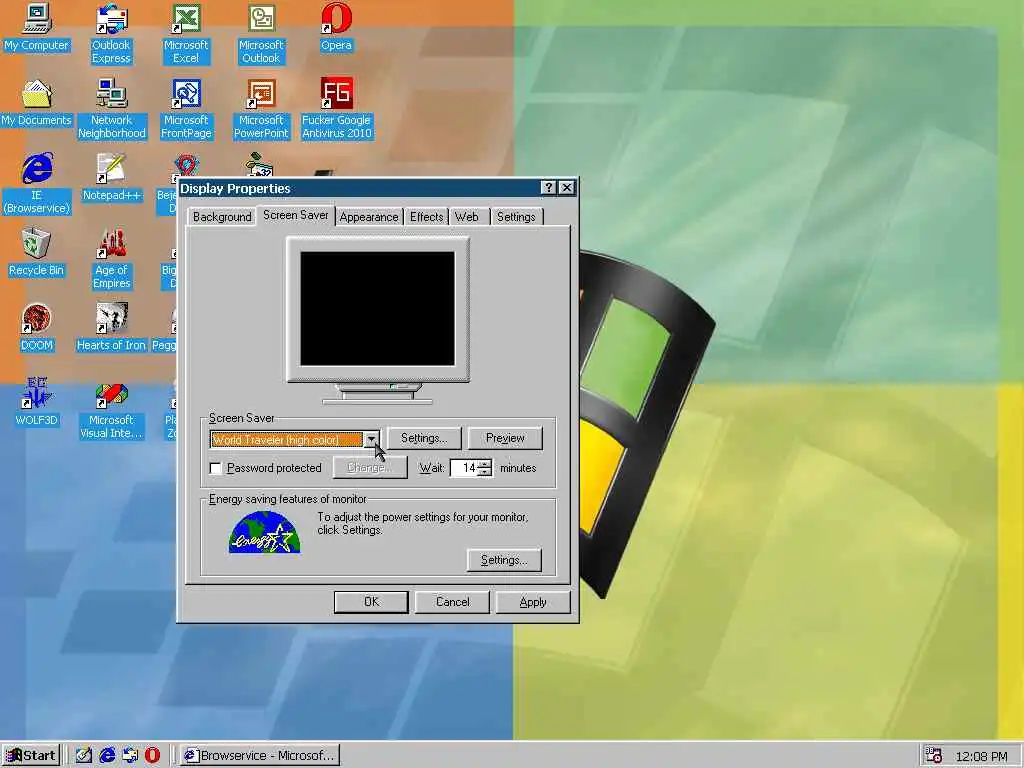Image resolution: width=1024 pixels, height=768 pixels.
Task: Click the Apply button
Action: pos(533,602)
